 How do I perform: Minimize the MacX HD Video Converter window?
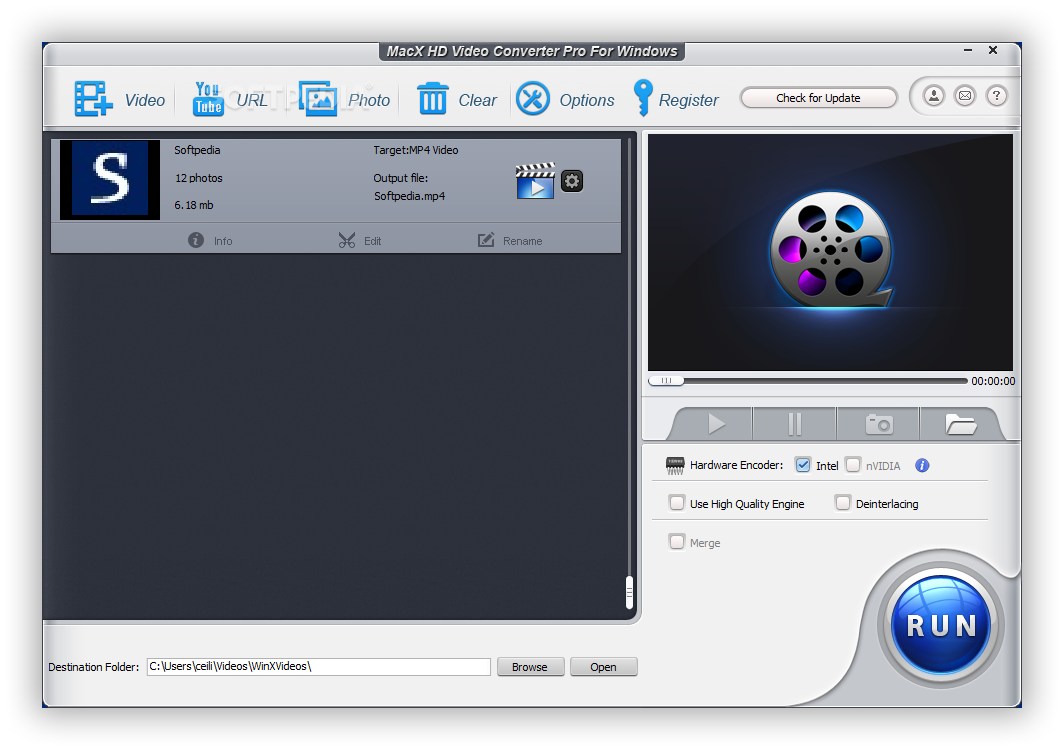tap(968, 50)
